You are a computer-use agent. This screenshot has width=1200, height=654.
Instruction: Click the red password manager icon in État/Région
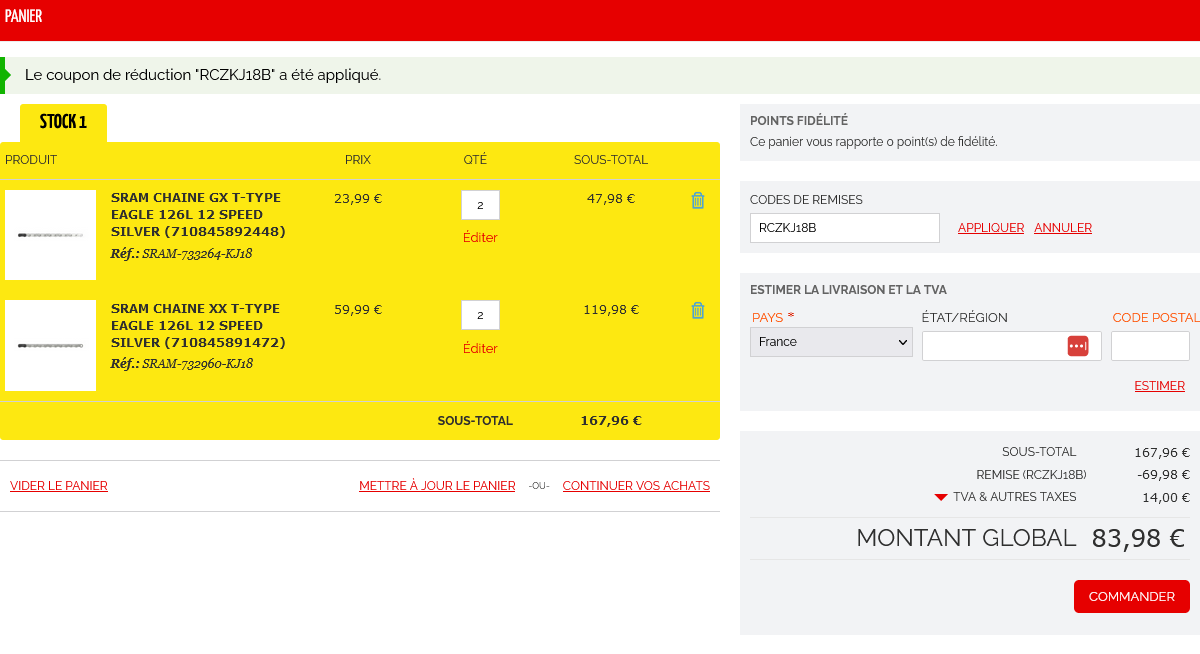[x=1078, y=346]
